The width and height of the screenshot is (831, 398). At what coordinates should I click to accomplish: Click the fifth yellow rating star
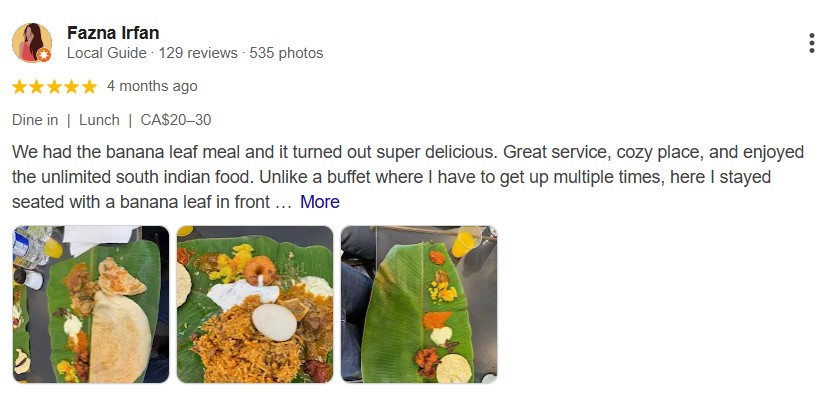click(x=90, y=86)
